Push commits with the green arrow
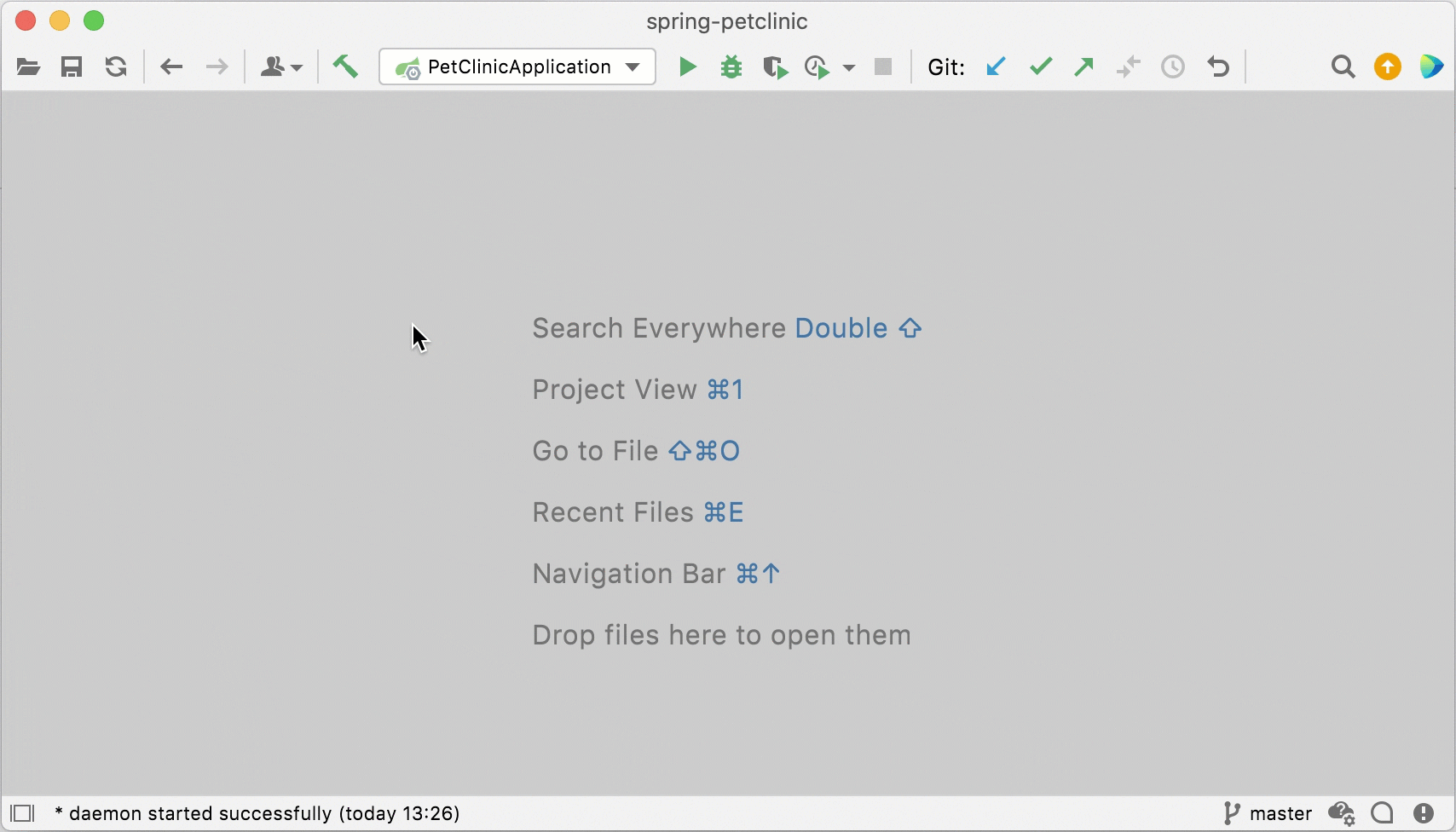This screenshot has height=832, width=1456. [1084, 66]
